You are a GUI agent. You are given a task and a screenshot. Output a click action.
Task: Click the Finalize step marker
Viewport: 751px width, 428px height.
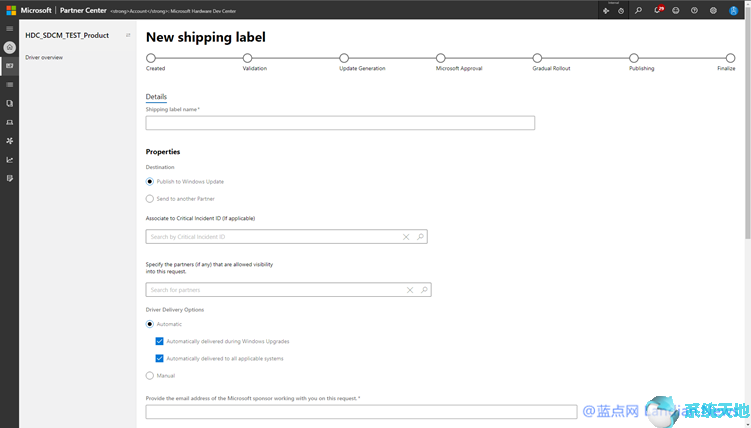pos(730,58)
